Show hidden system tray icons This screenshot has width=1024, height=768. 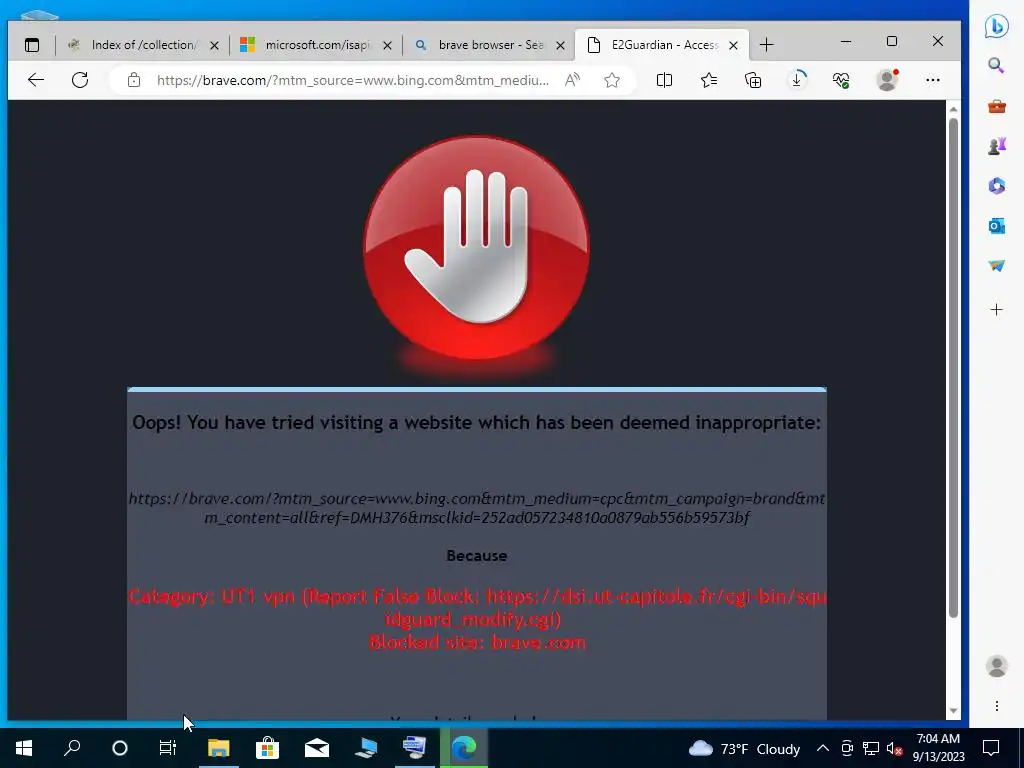[x=823, y=748]
